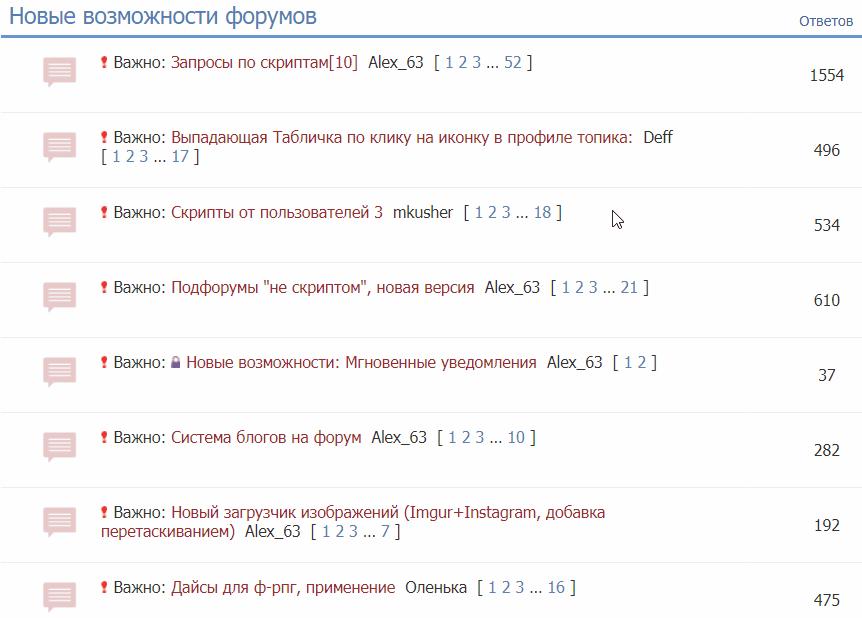
Task: Open topic Система блогов на форум
Action: pyautogui.click(x=266, y=438)
